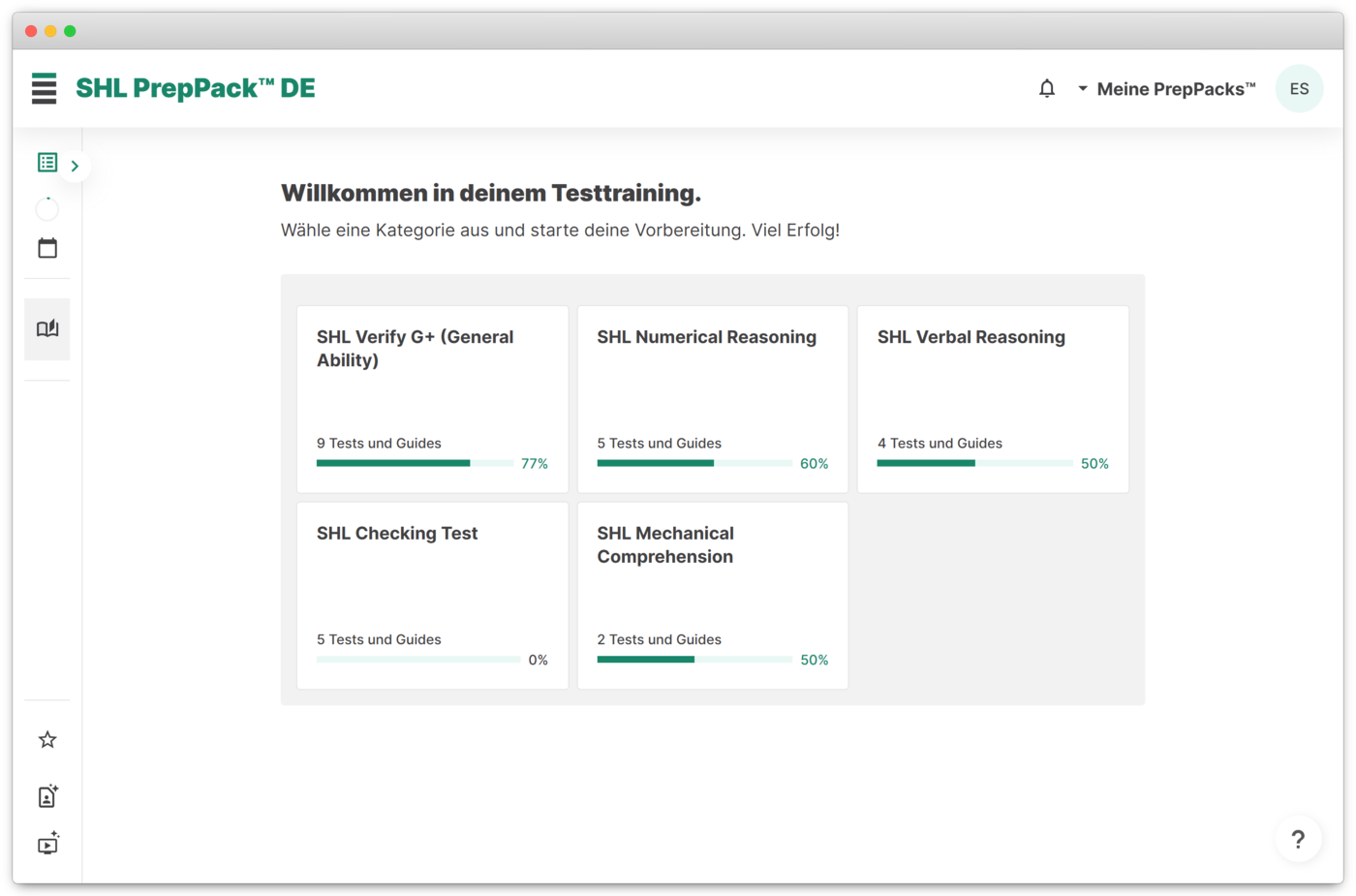
Task: Click the 77% progress bar
Action: (415, 463)
